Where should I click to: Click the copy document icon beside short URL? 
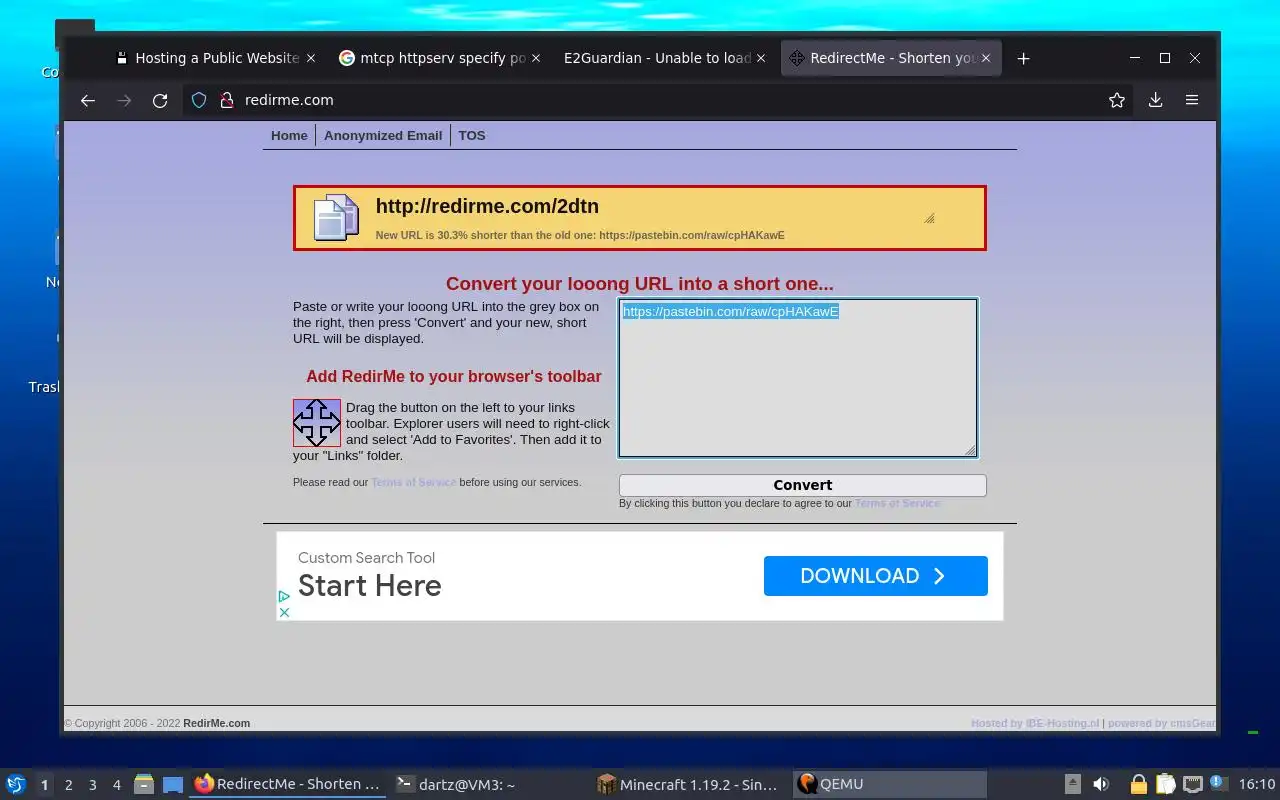(x=336, y=218)
